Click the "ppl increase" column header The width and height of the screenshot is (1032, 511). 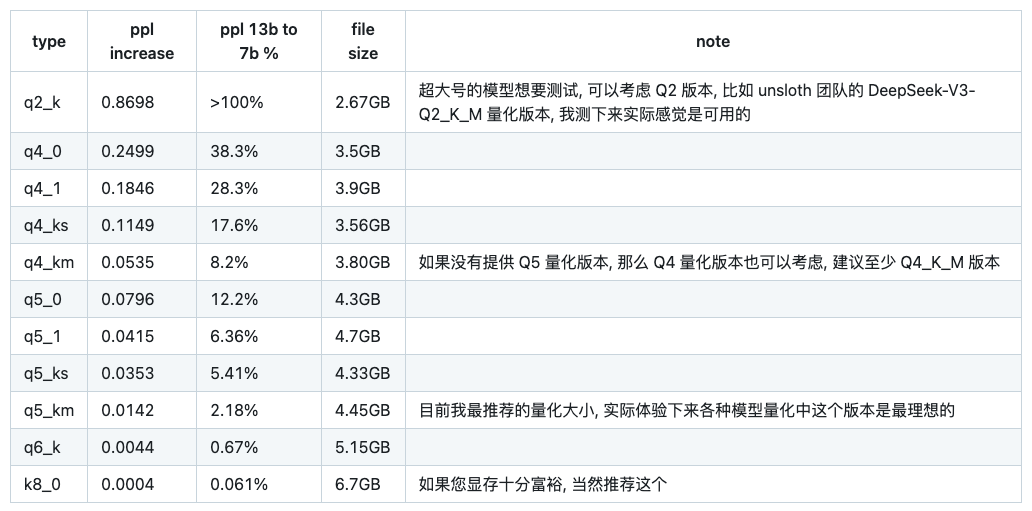[x=141, y=41]
